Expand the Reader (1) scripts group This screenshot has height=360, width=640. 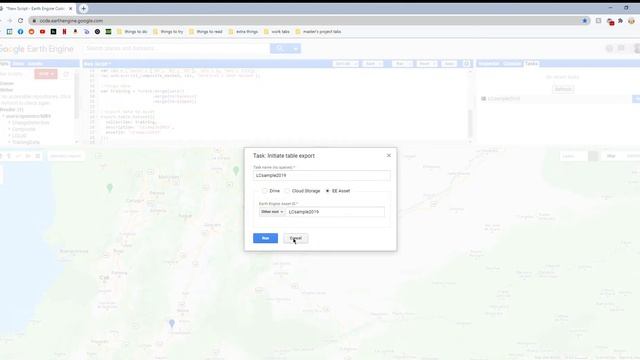[x=12, y=109]
